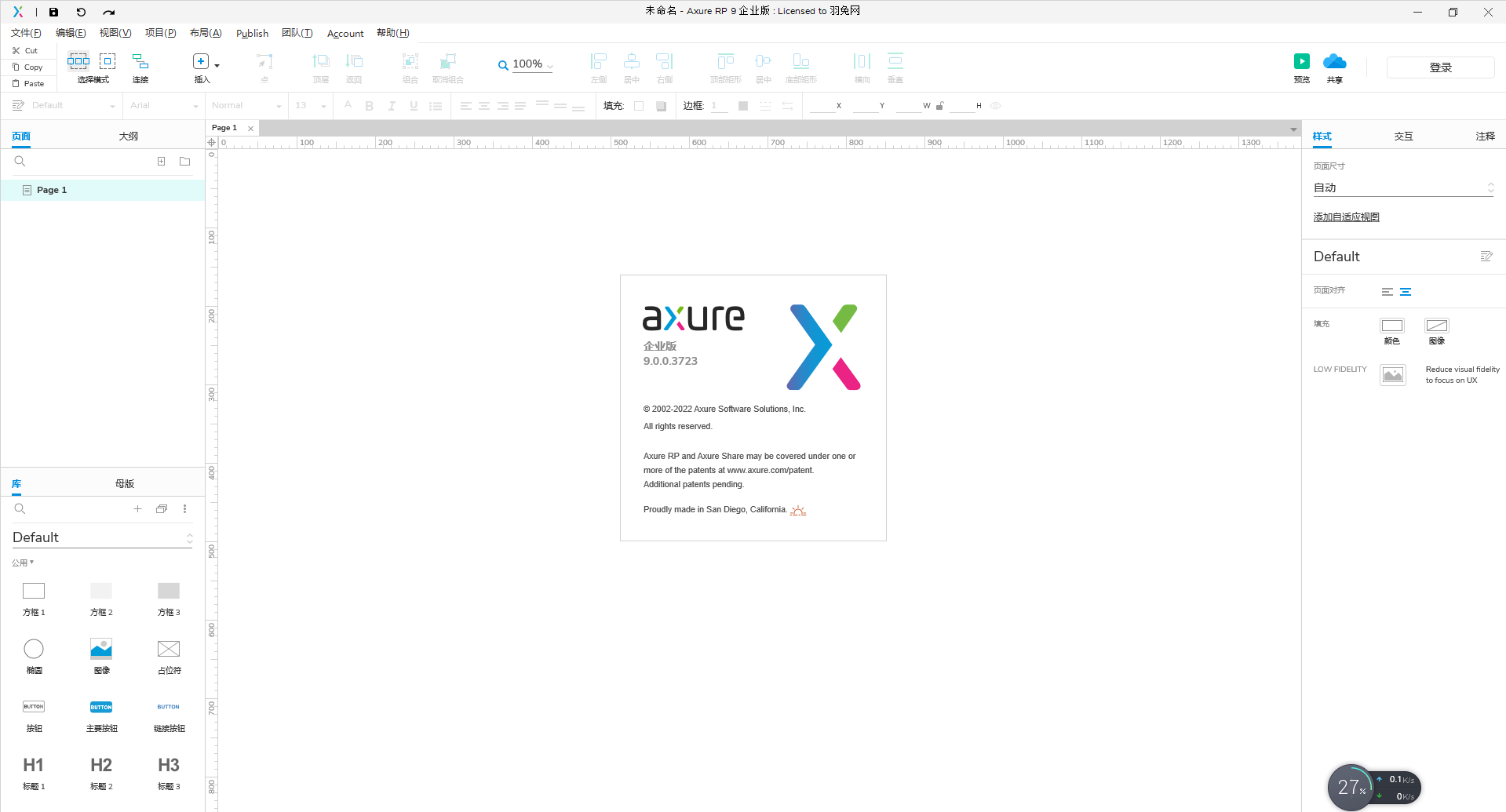1506x812 pixels.
Task: Toggle bold text formatting
Action: point(369,105)
